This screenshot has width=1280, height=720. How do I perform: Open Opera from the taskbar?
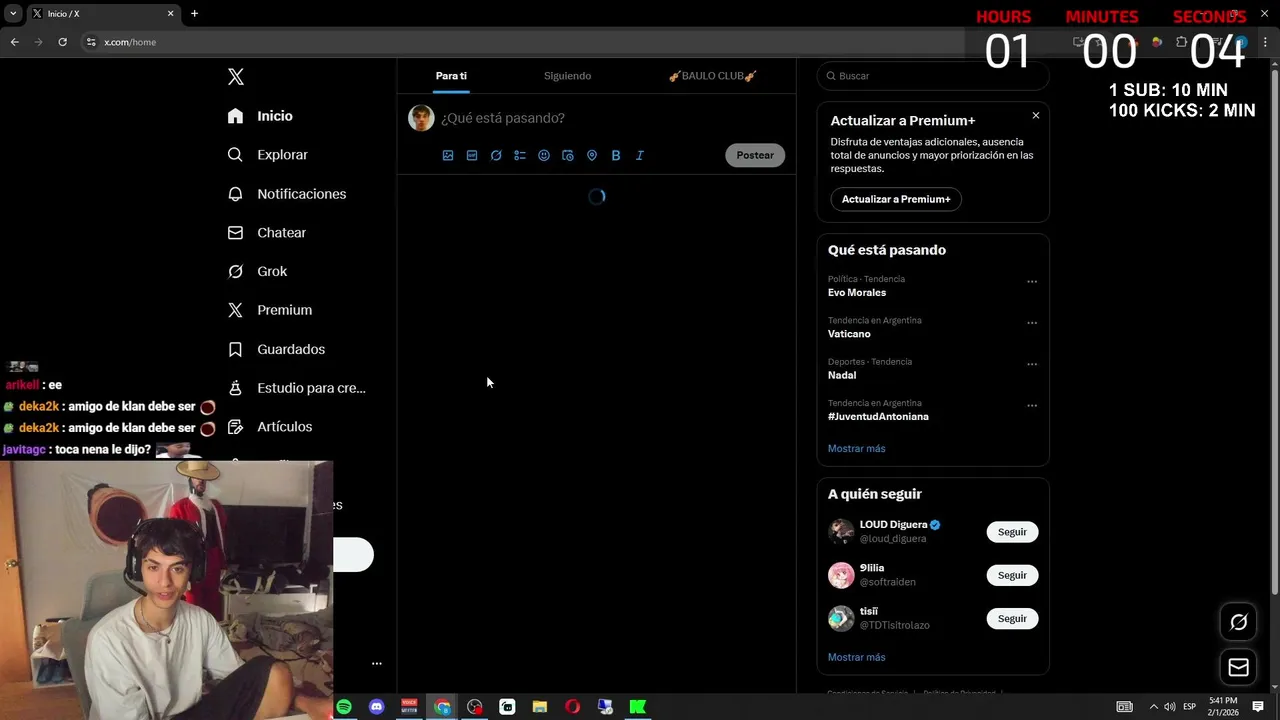coord(572,707)
